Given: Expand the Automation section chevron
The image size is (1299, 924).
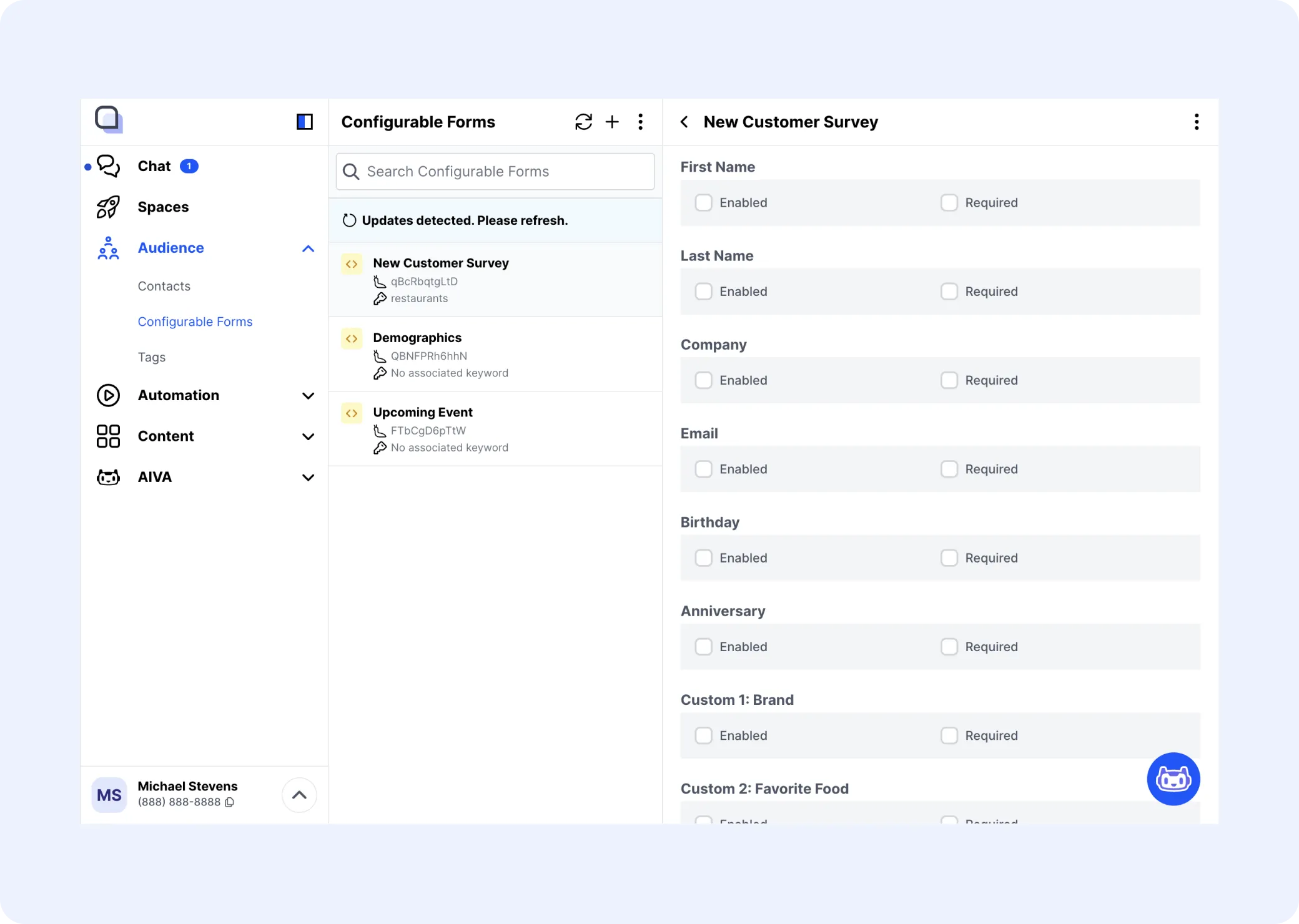Looking at the screenshot, I should click(308, 396).
